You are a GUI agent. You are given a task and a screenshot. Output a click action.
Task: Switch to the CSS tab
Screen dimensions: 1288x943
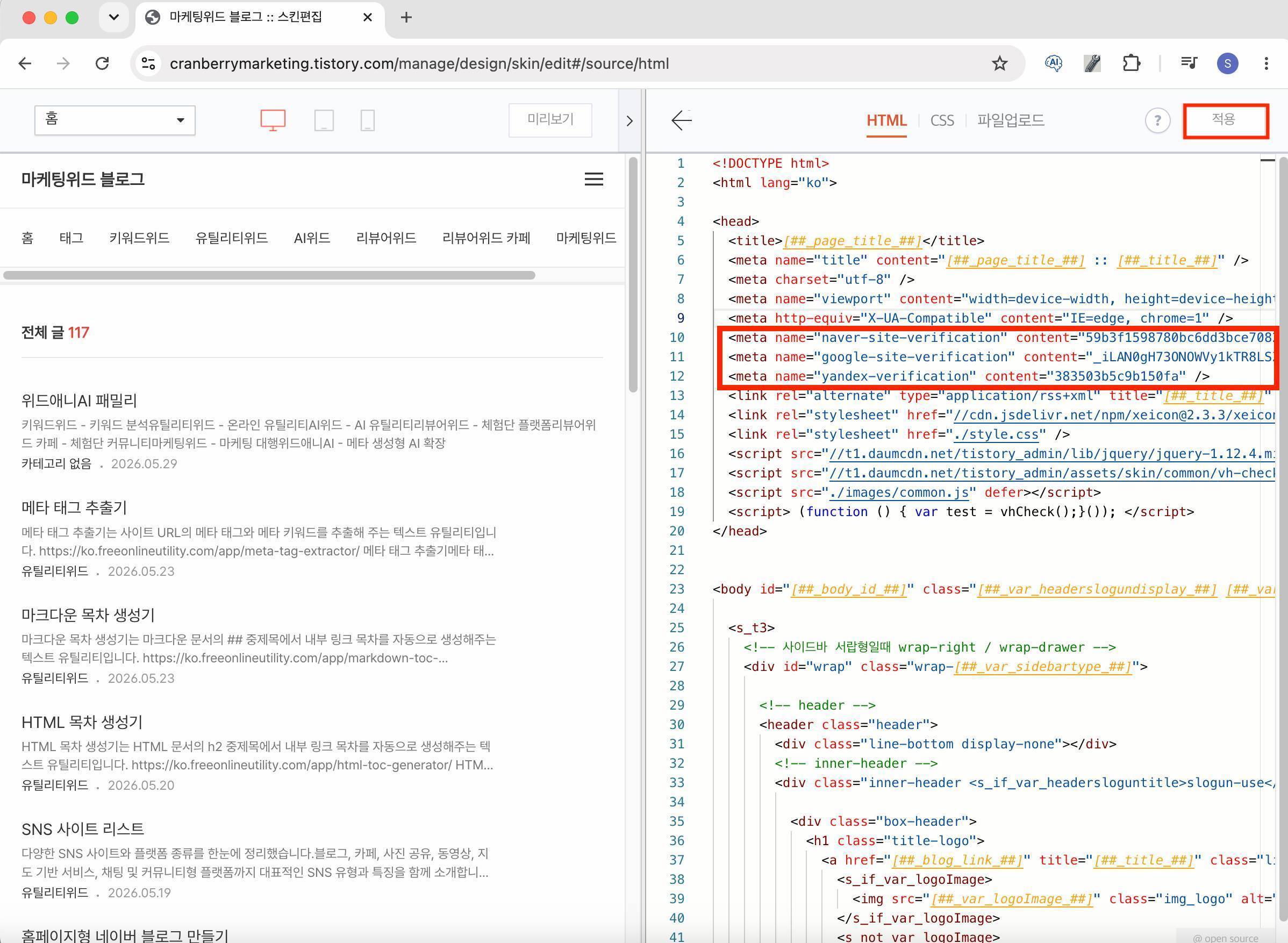(942, 120)
